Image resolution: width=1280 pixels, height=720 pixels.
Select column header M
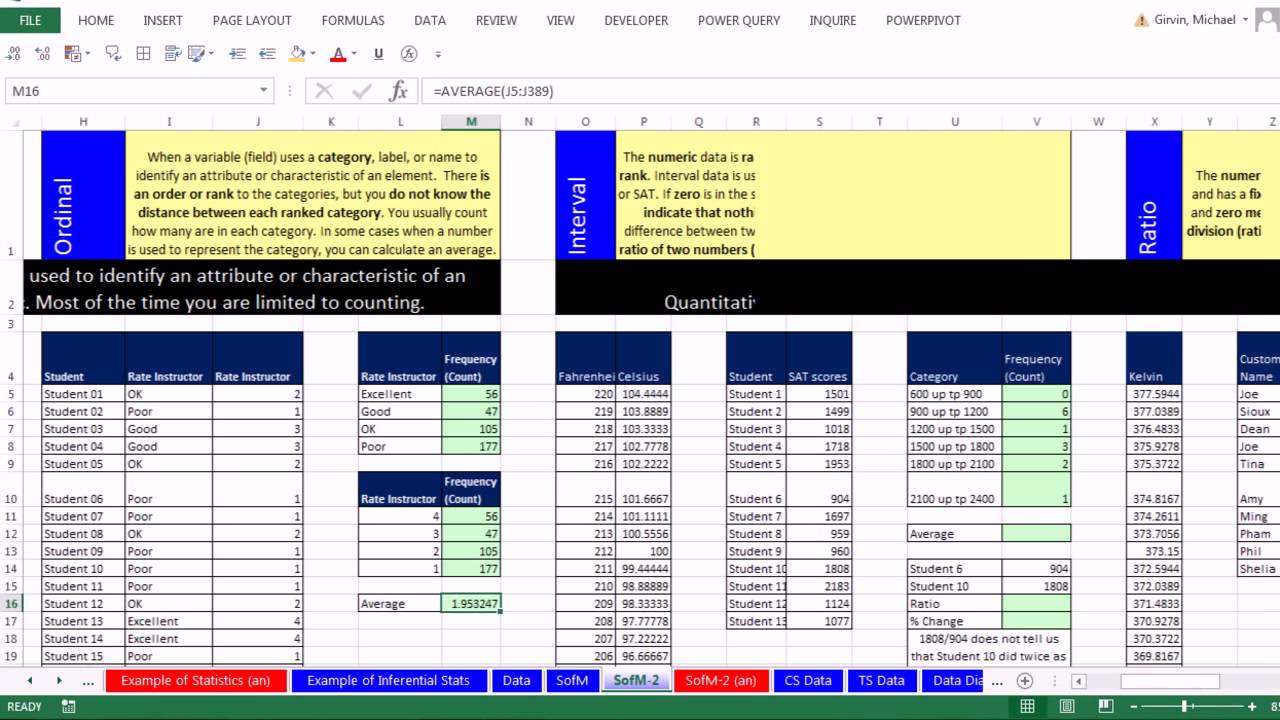(471, 122)
